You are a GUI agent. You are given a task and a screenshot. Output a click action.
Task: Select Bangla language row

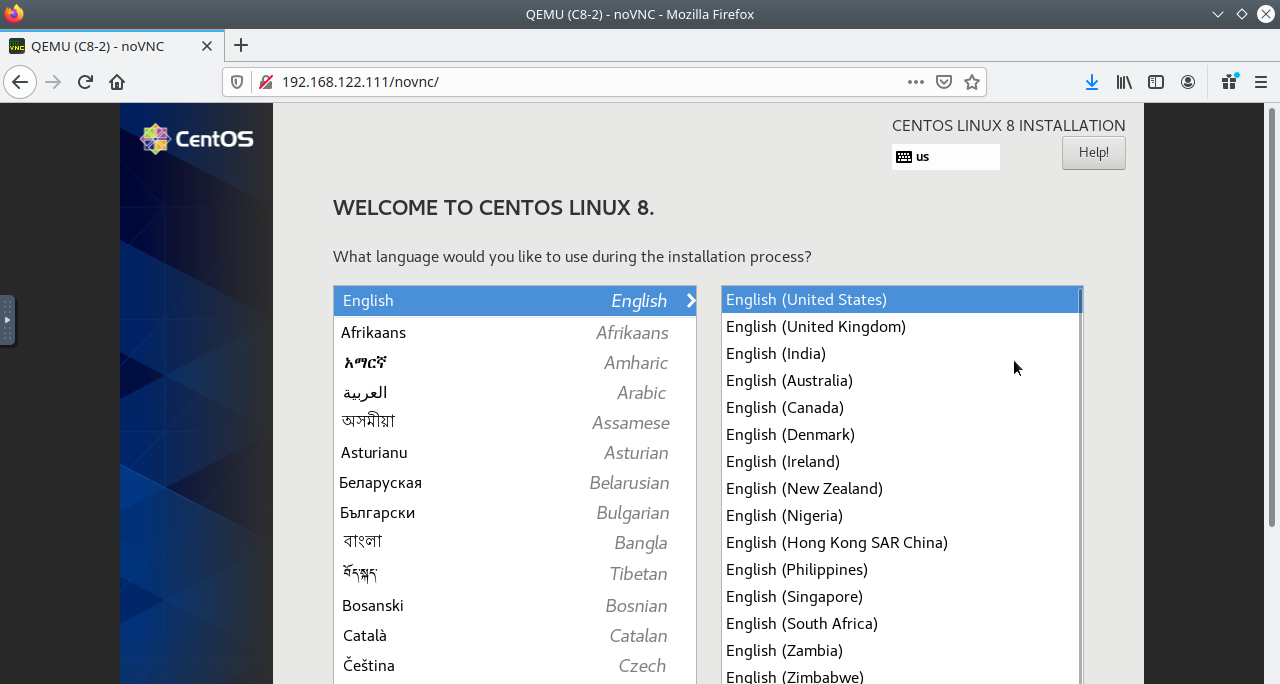(x=515, y=543)
